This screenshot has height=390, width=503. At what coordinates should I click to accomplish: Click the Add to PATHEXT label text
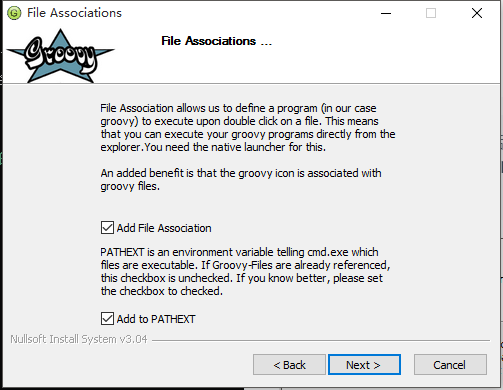[x=156, y=319]
